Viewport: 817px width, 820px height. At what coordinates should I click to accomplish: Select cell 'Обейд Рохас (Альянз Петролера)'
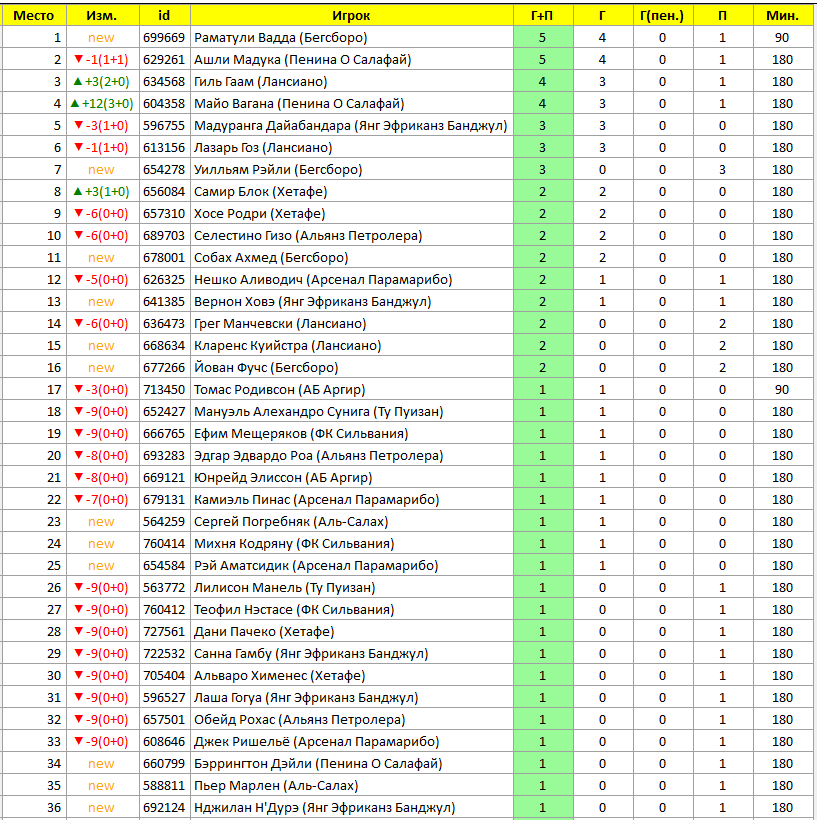click(x=351, y=720)
